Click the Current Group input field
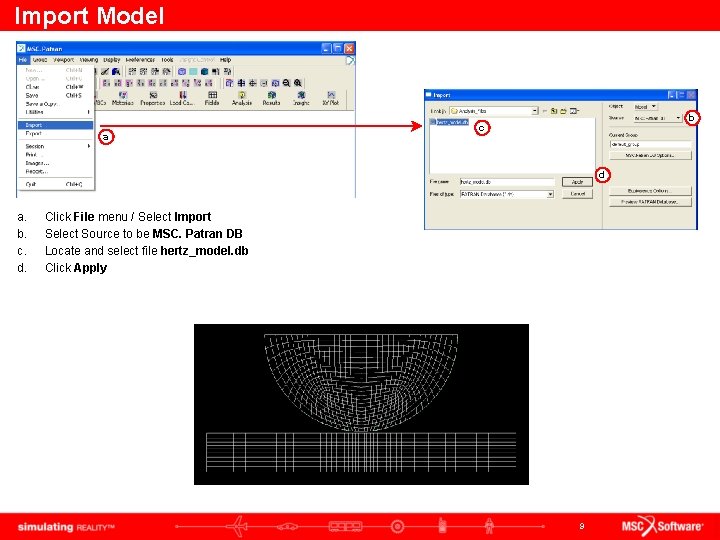The width and height of the screenshot is (720, 540). [x=650, y=144]
